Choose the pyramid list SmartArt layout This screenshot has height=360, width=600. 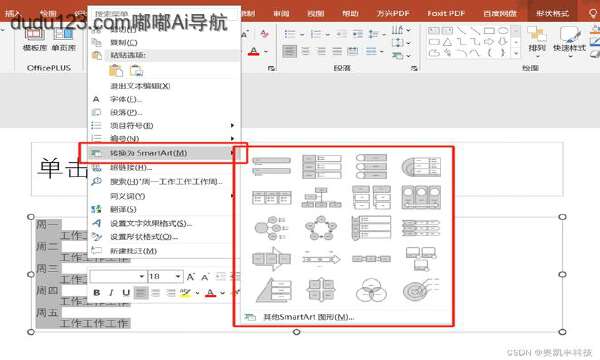coord(272,290)
